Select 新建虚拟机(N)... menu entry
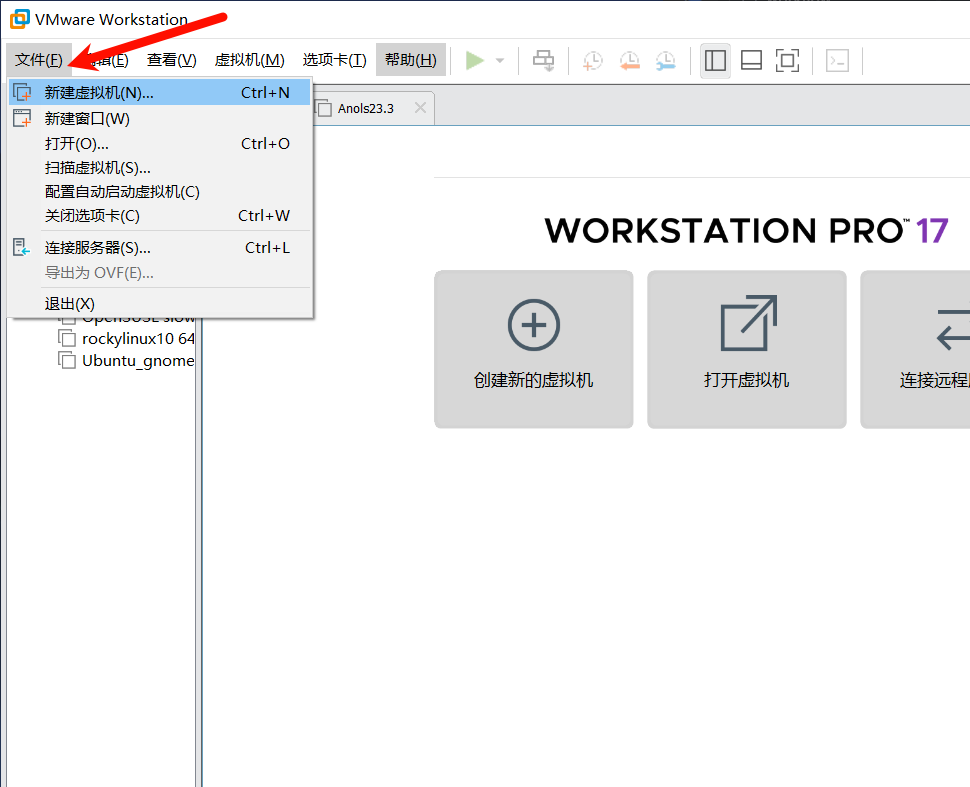The height and width of the screenshot is (787, 970). pyautogui.click(x=99, y=93)
